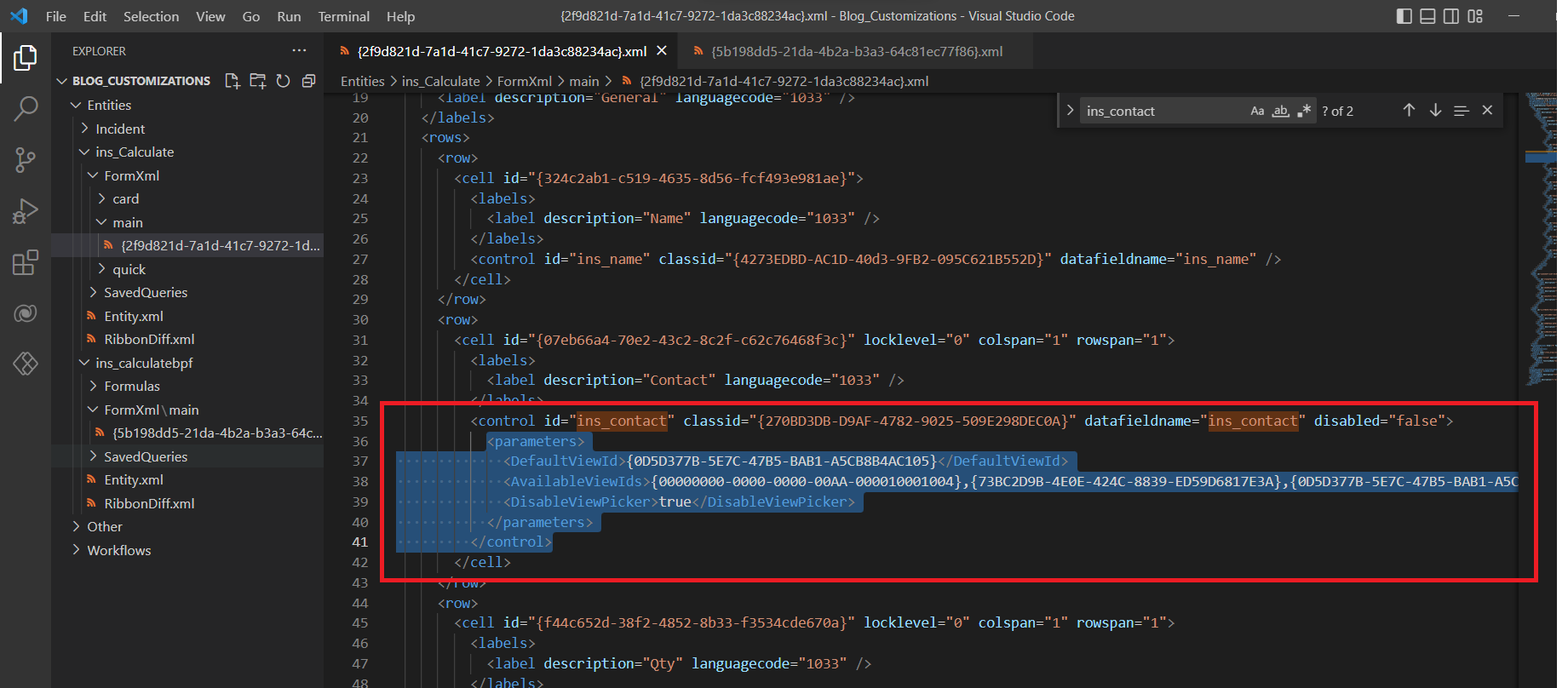
Task: Toggle Match Case in find widget
Action: point(1257,111)
